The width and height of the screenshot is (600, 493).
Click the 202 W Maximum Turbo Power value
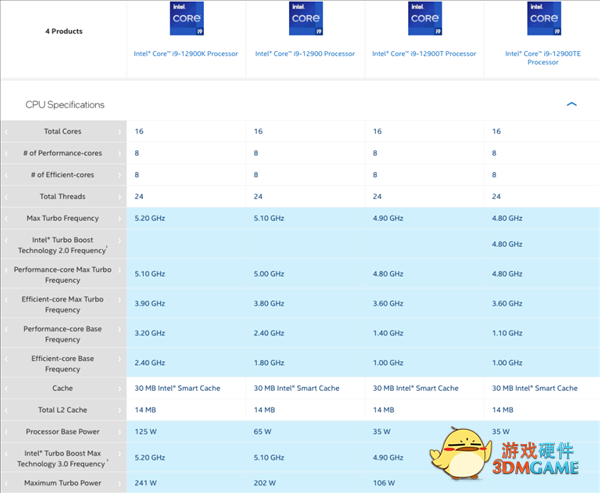point(264,483)
